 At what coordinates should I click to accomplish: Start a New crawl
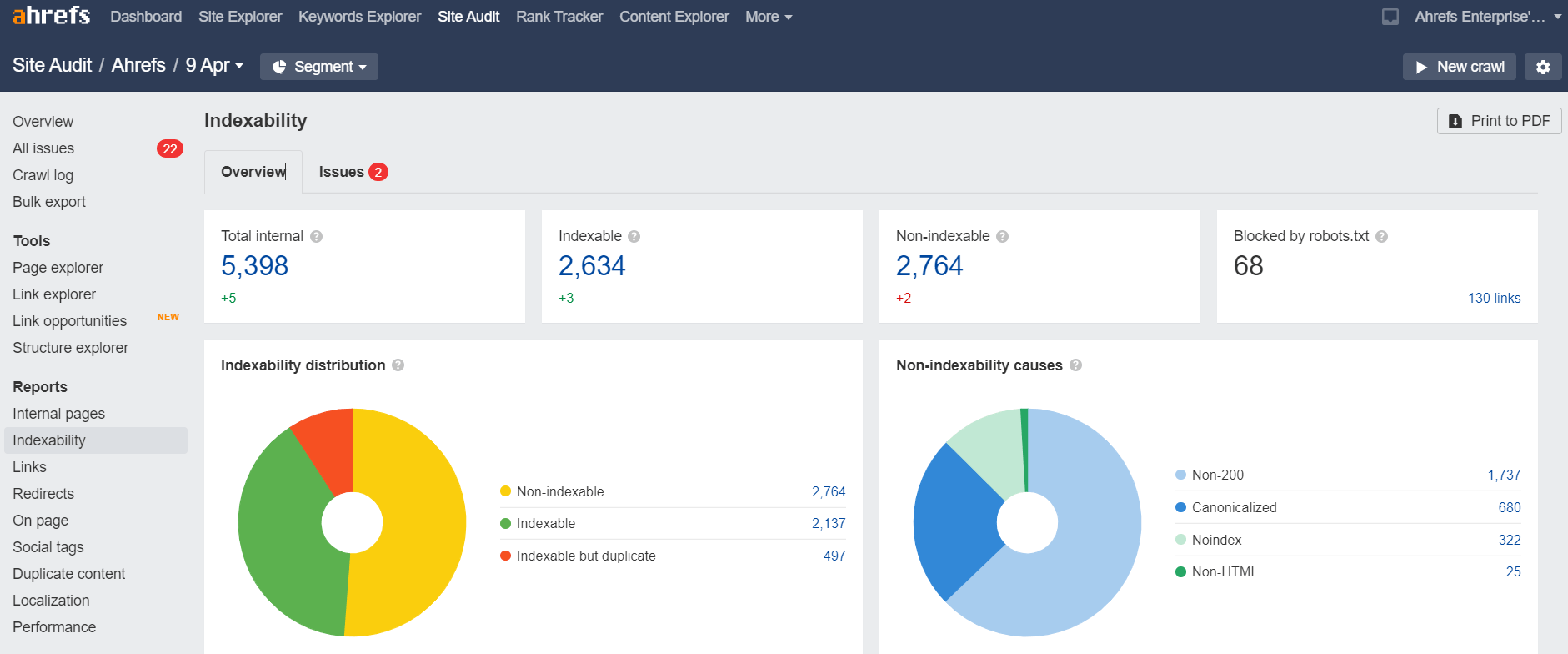pyautogui.click(x=1459, y=67)
